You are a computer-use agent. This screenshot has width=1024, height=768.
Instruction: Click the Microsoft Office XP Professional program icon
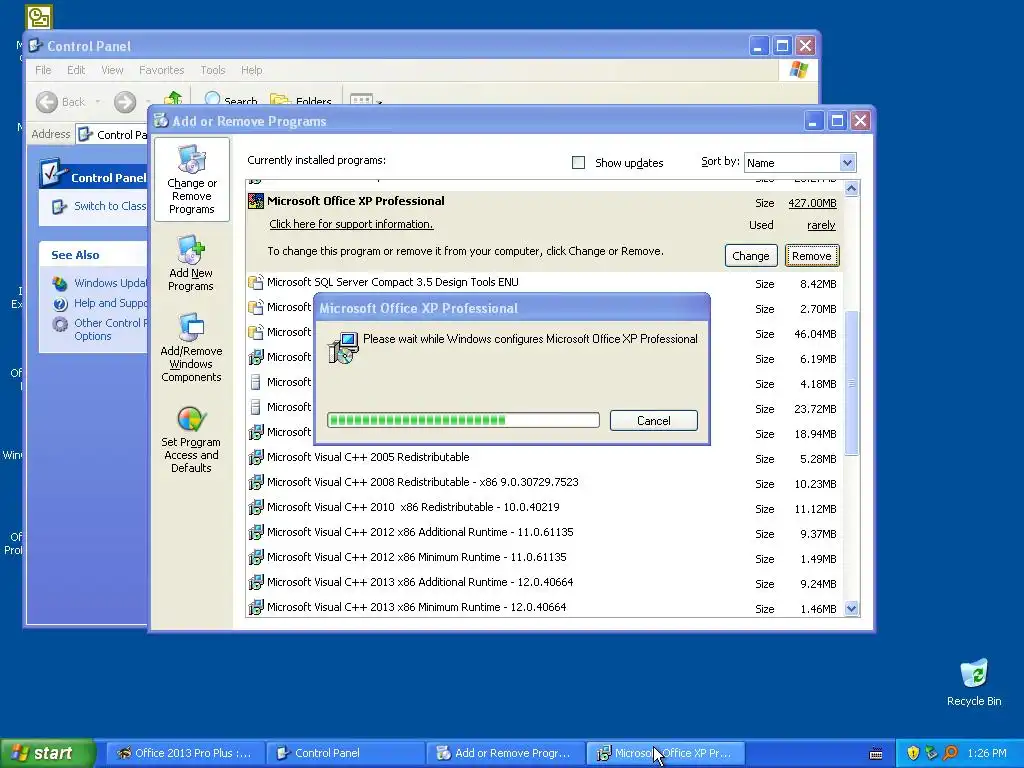256,201
